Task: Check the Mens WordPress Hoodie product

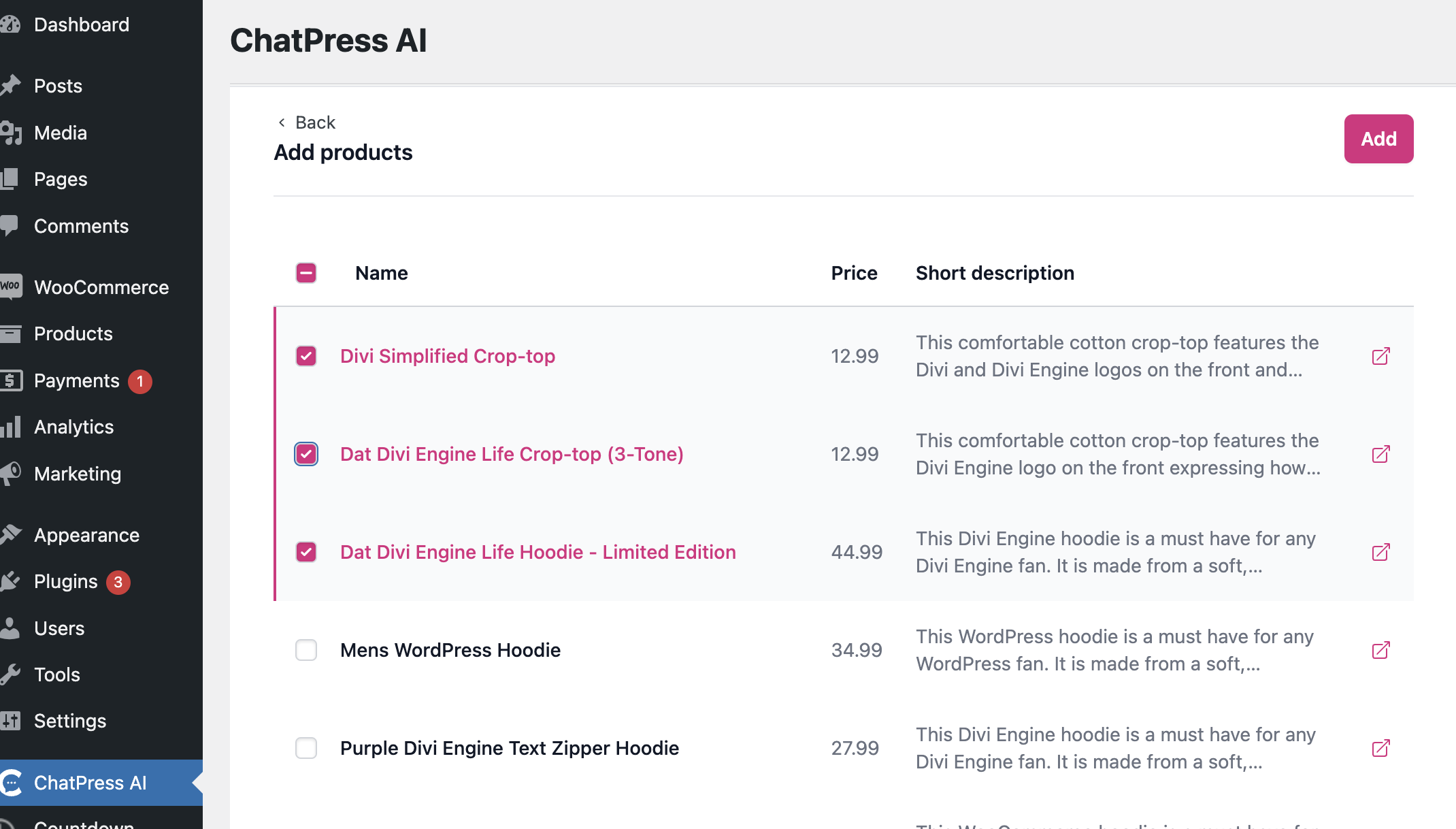Action: point(305,650)
